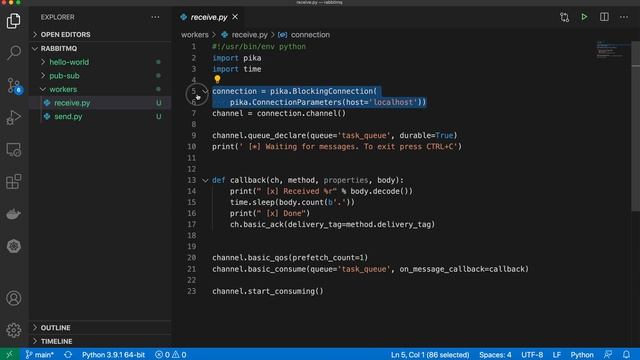Click the EXPLORER panel title

[58, 17]
